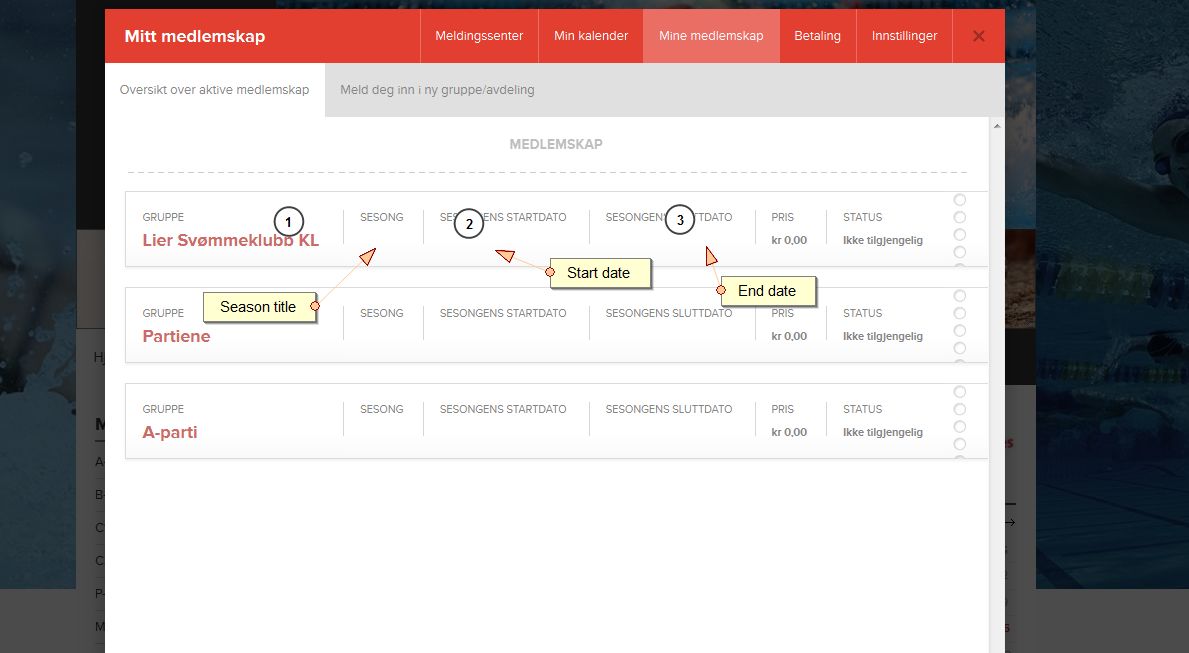
Task: Click STATUS label in the Partiene row
Action: (x=862, y=313)
